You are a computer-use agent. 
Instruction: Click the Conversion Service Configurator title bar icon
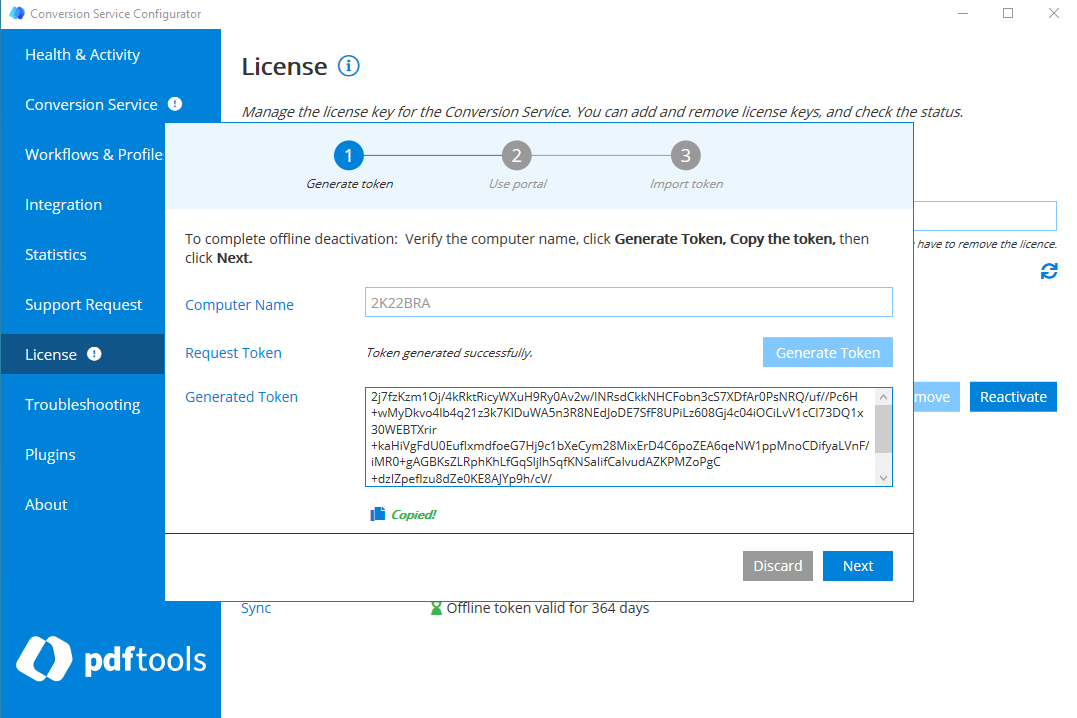[15, 13]
